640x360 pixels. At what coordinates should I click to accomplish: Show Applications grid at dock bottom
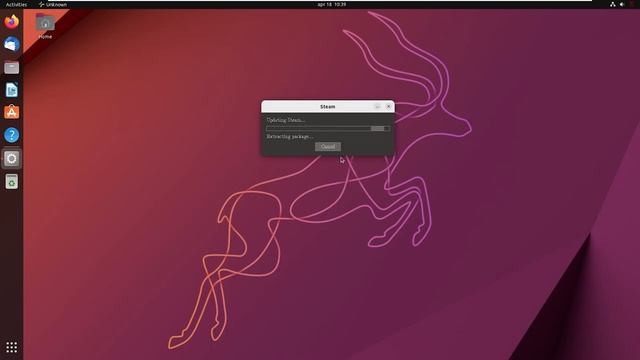point(11,347)
